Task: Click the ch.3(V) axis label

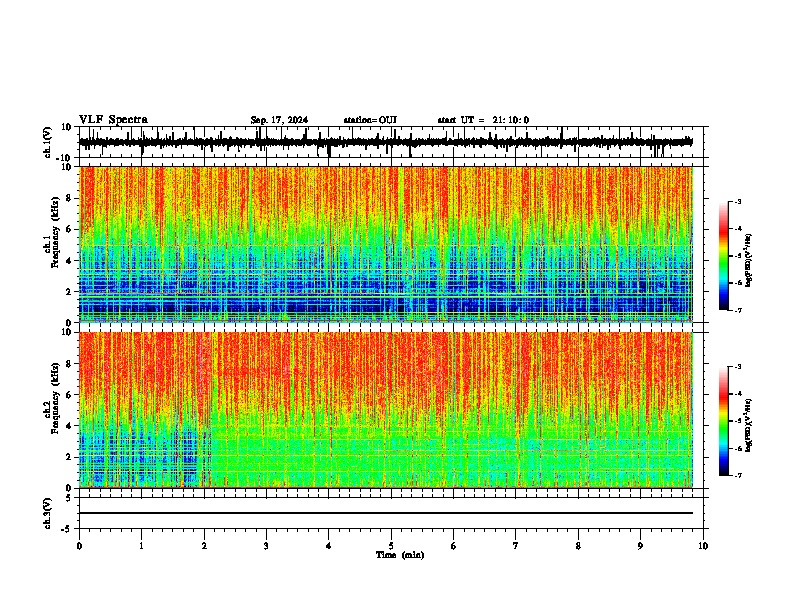Action: [x=48, y=513]
